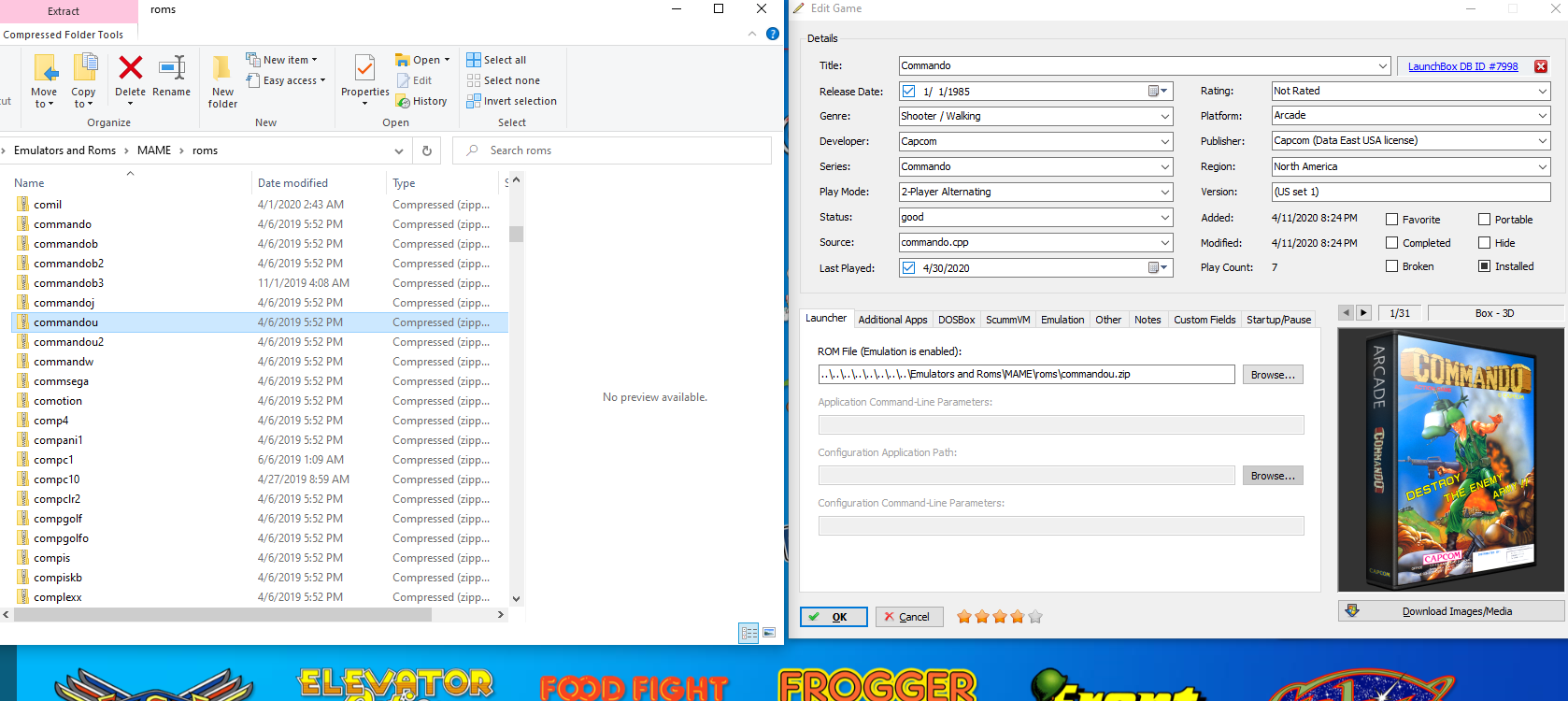Switch to the ScummVM tab
This screenshot has height=701, width=1568.
(x=1007, y=320)
